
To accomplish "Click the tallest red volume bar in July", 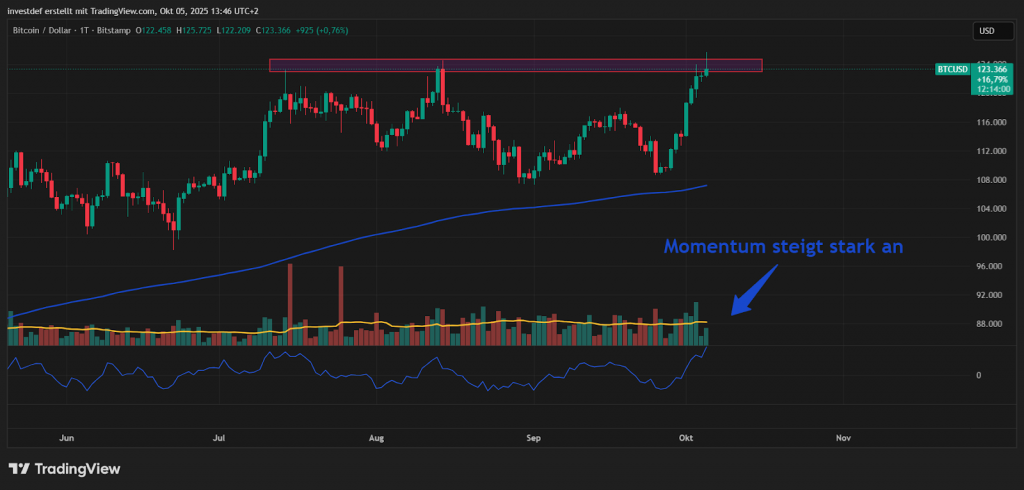I will (290, 300).
